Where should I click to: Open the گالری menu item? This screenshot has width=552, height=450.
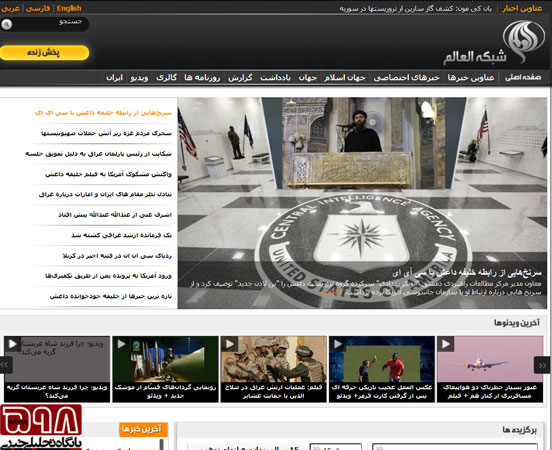pyautogui.click(x=167, y=77)
